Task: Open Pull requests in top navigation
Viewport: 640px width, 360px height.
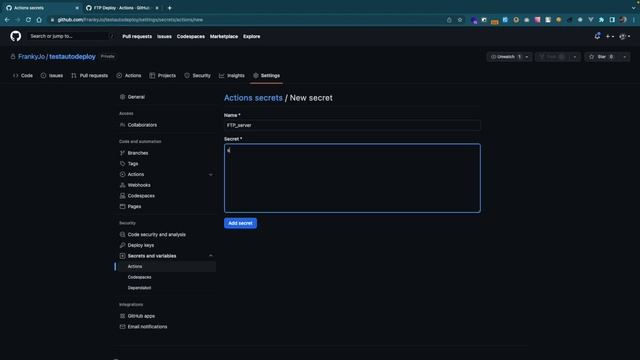Action: click(x=137, y=36)
